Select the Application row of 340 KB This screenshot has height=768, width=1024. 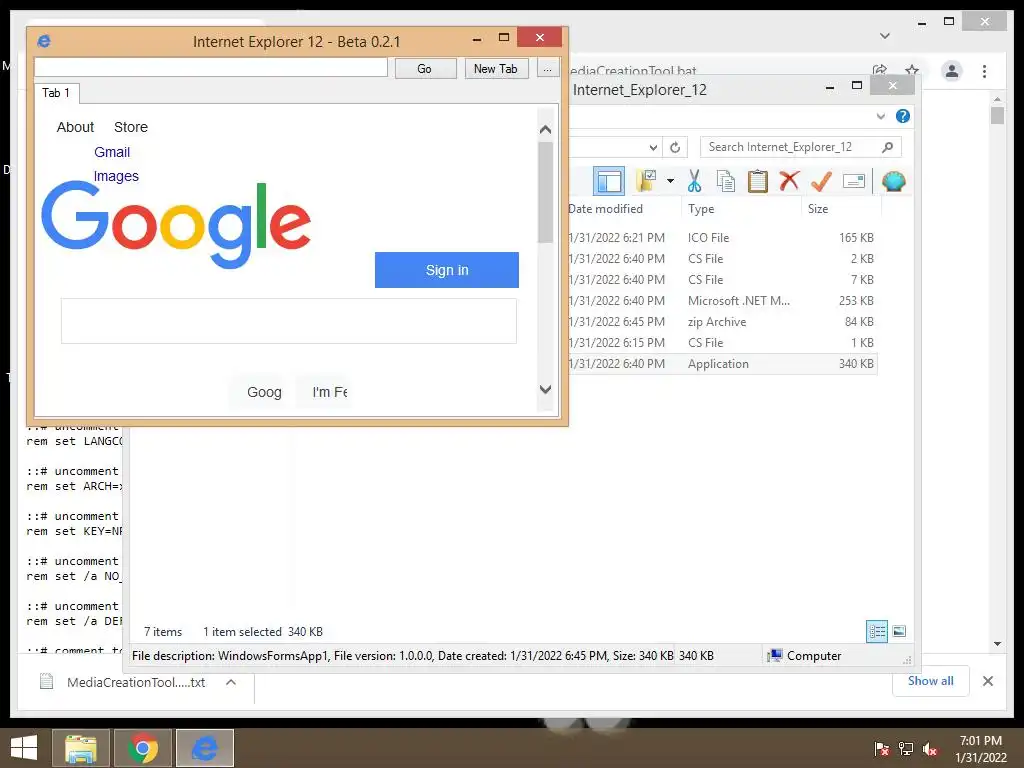coord(722,364)
